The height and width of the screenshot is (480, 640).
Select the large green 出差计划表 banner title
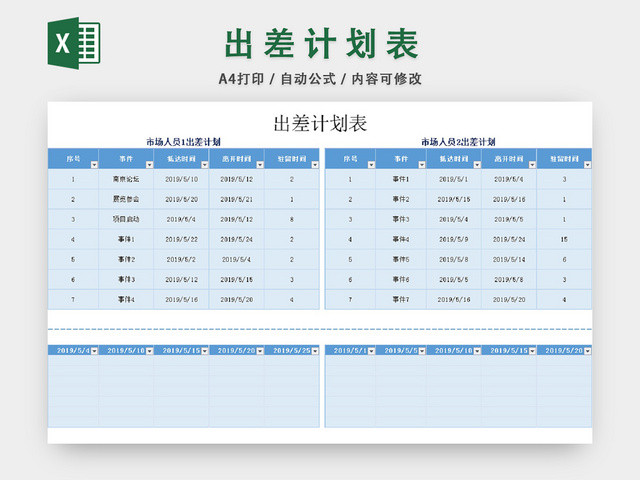point(322,44)
